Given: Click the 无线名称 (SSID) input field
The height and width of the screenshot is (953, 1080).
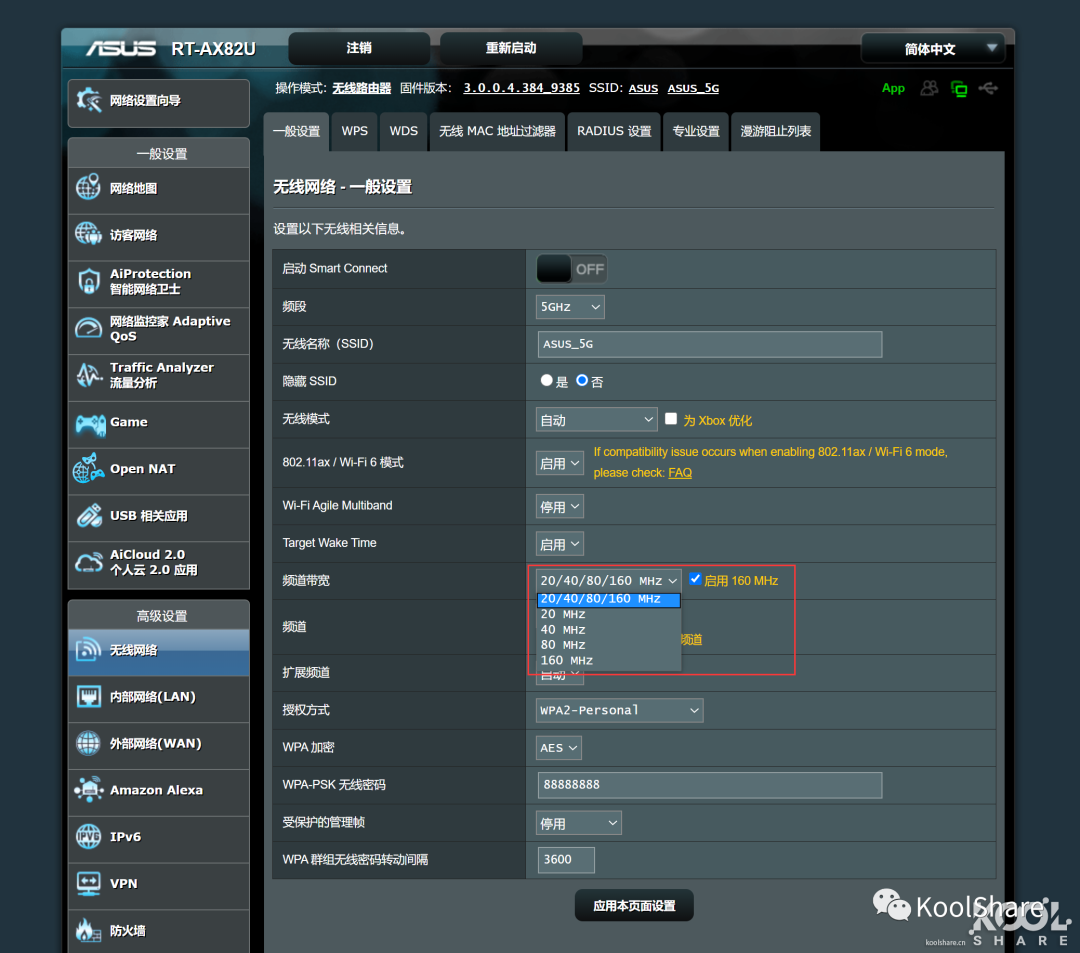Looking at the screenshot, I should tap(709, 344).
